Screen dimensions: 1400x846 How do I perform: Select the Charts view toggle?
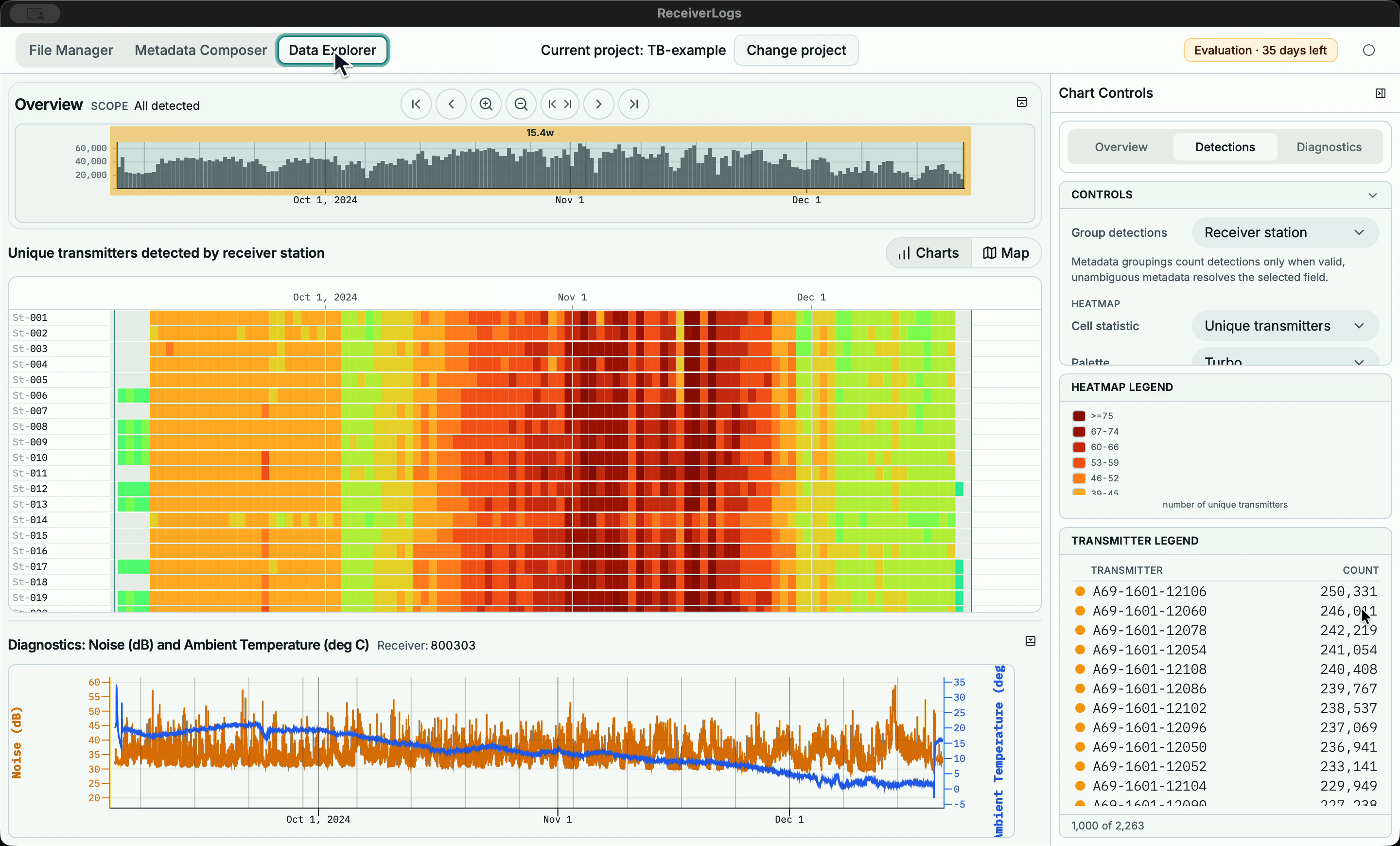[929, 253]
